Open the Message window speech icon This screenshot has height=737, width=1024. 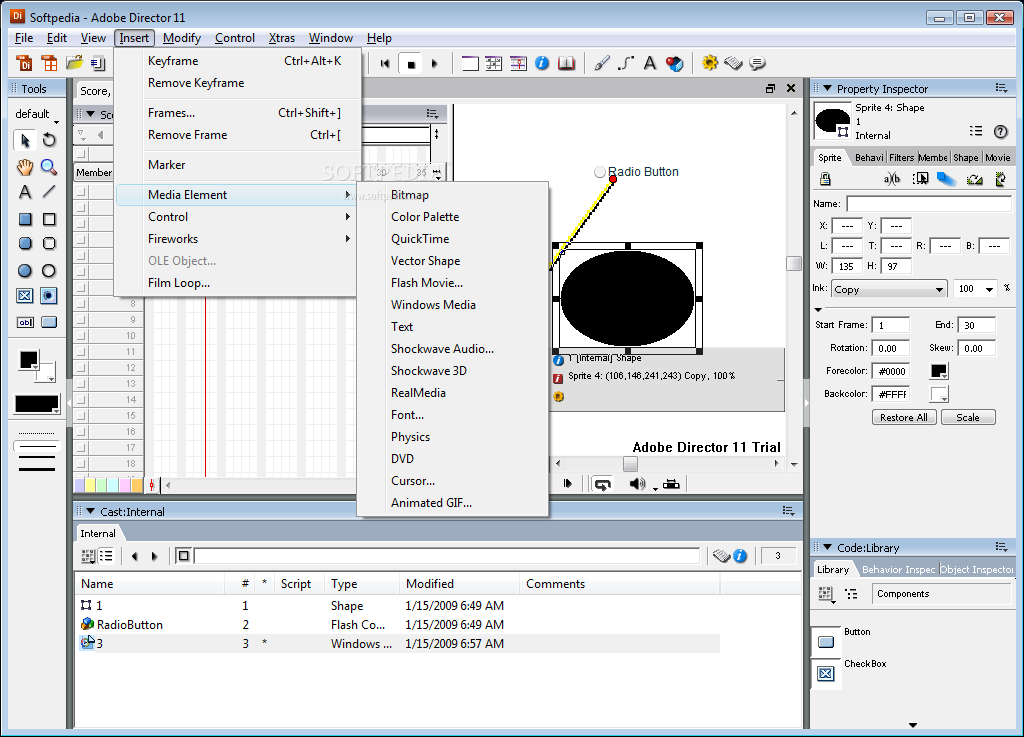point(758,63)
